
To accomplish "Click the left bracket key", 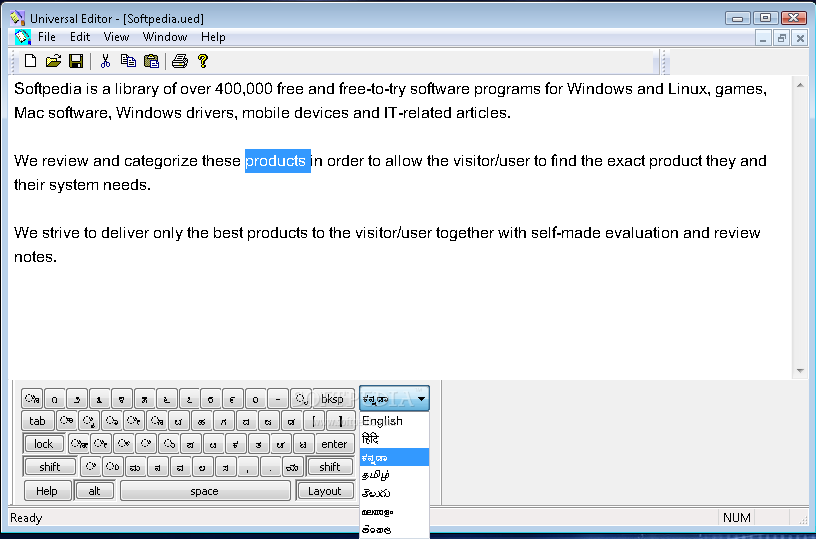I will pyautogui.click(x=314, y=421).
